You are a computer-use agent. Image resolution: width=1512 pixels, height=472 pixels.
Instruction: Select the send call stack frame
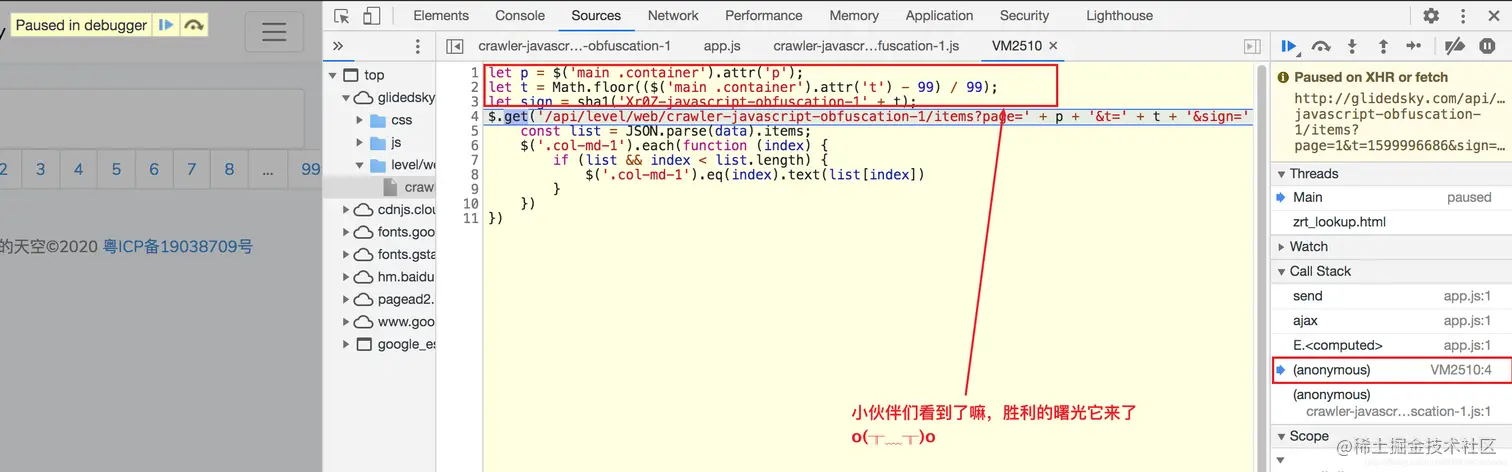(1391, 296)
